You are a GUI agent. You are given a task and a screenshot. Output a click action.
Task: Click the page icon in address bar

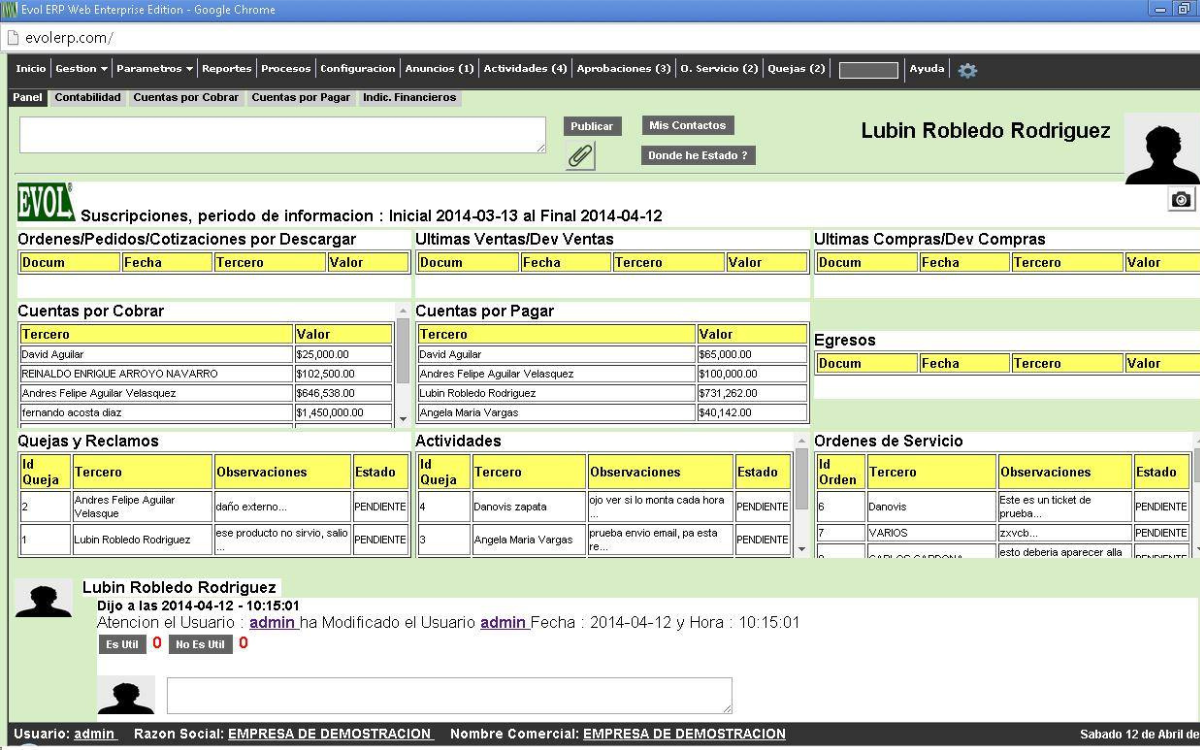point(14,38)
